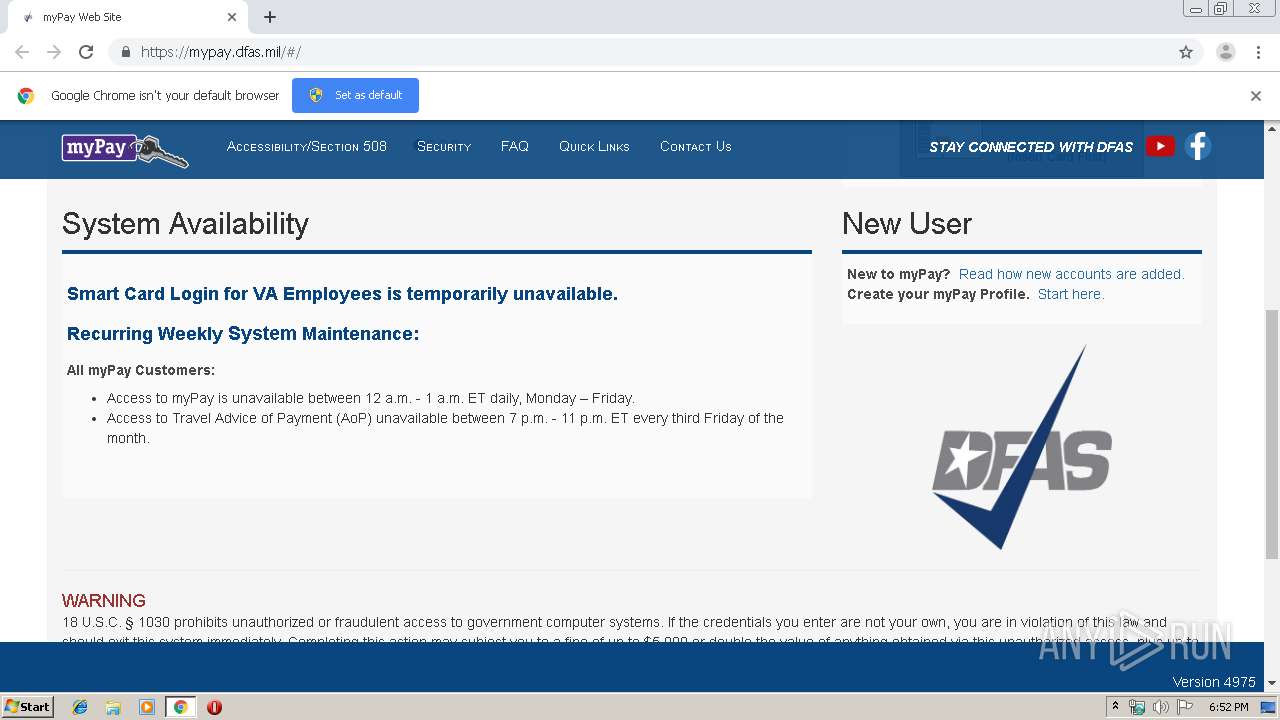Click Smart Card Login unavailable notice
Image resolution: width=1280 pixels, height=720 pixels.
tap(342, 294)
